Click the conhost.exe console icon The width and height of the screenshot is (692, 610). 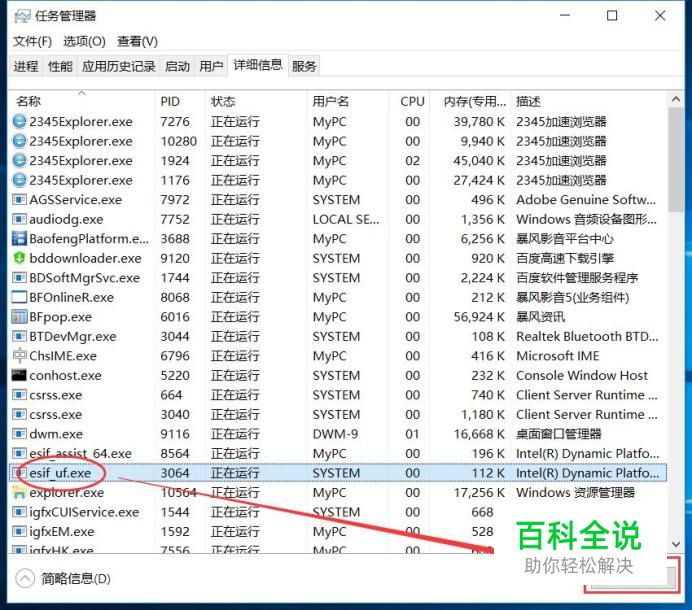coord(19,375)
